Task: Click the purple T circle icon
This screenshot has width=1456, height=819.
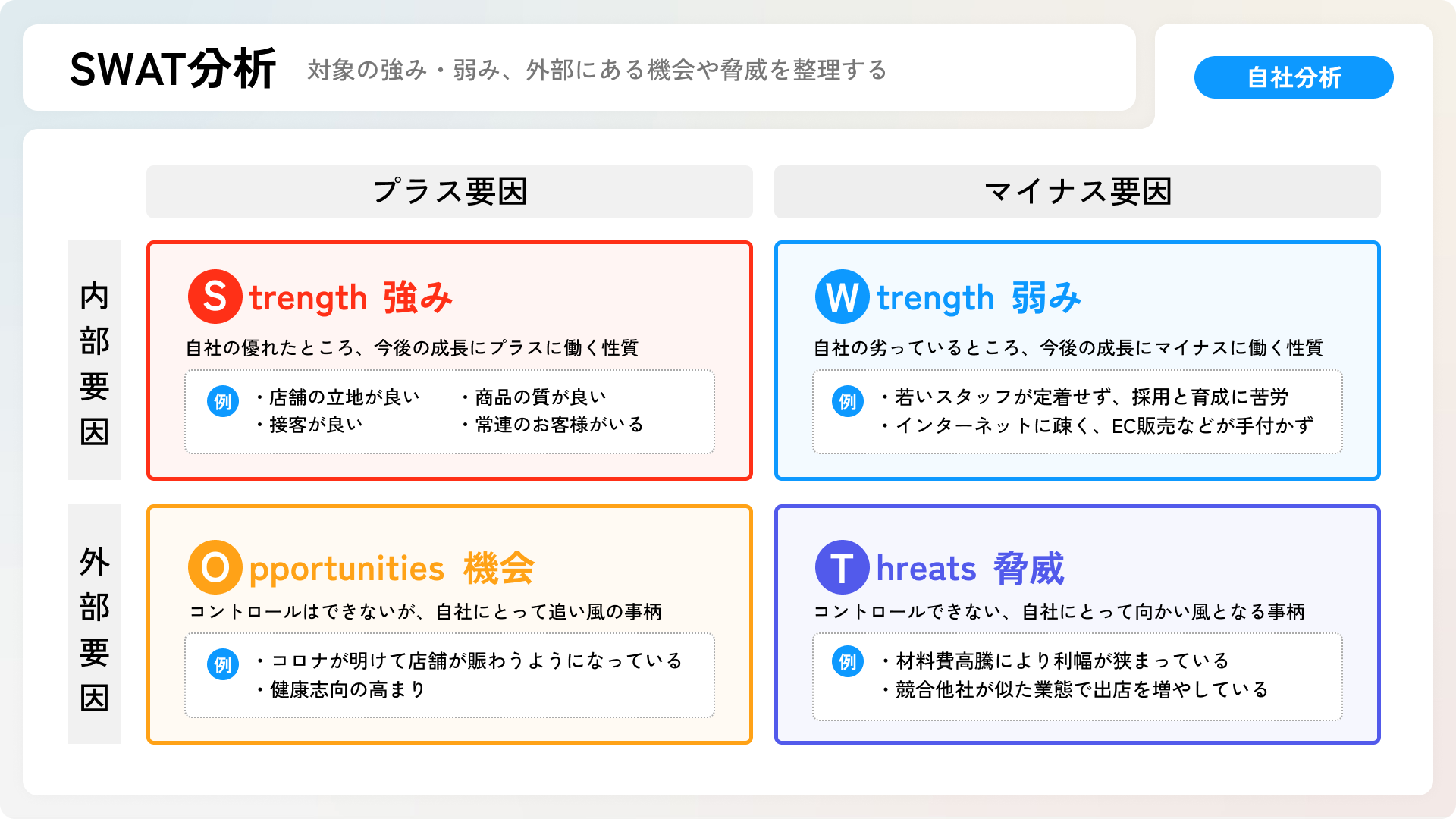Action: pos(843,567)
